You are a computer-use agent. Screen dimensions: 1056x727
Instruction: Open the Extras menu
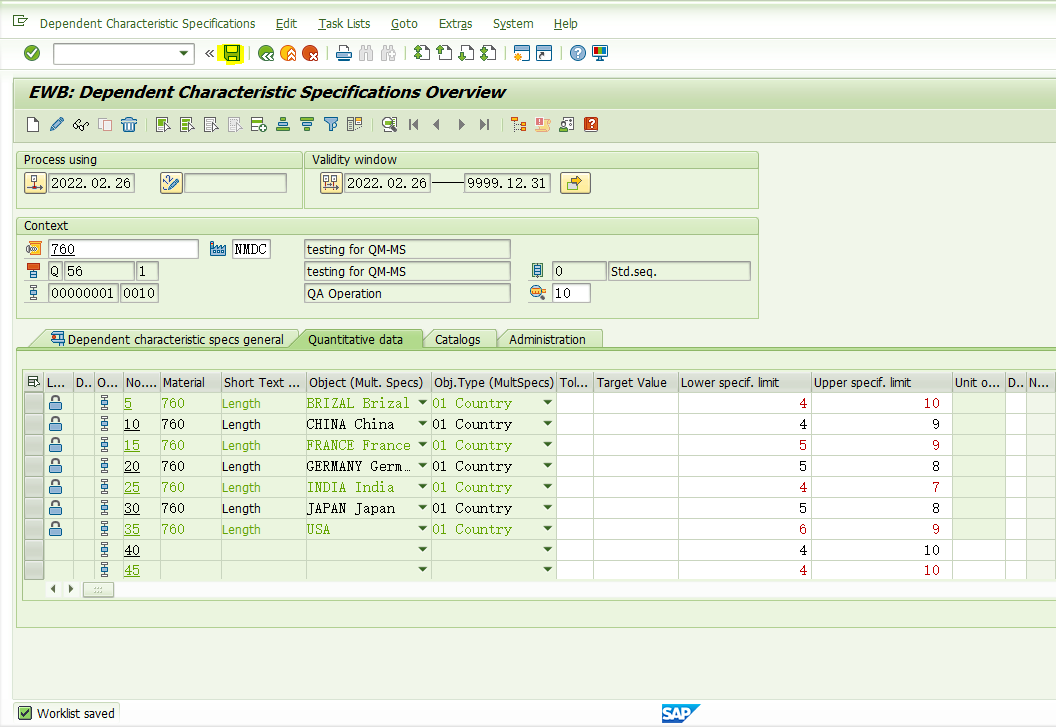coord(455,24)
